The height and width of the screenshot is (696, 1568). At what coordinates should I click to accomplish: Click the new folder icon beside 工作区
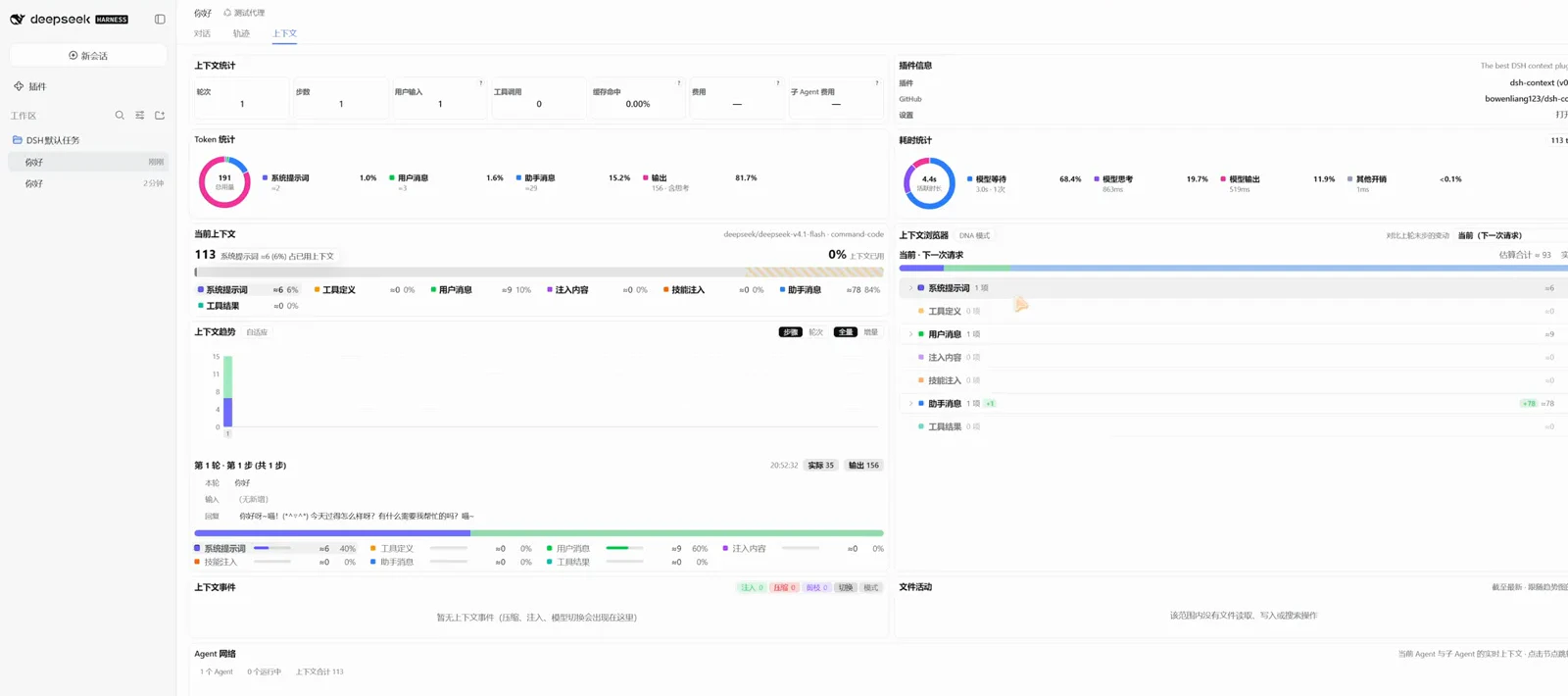pyautogui.click(x=160, y=115)
